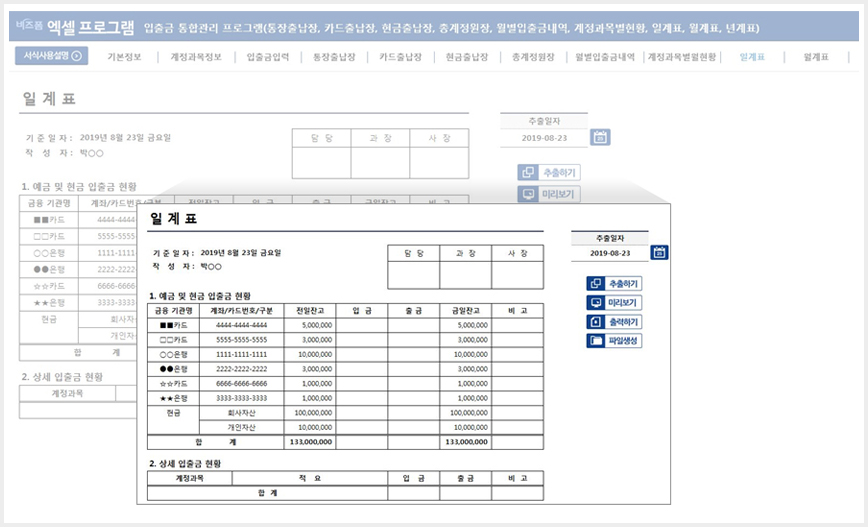868x527 pixels.
Task: Click the 파일생성 button
Action: pos(614,340)
